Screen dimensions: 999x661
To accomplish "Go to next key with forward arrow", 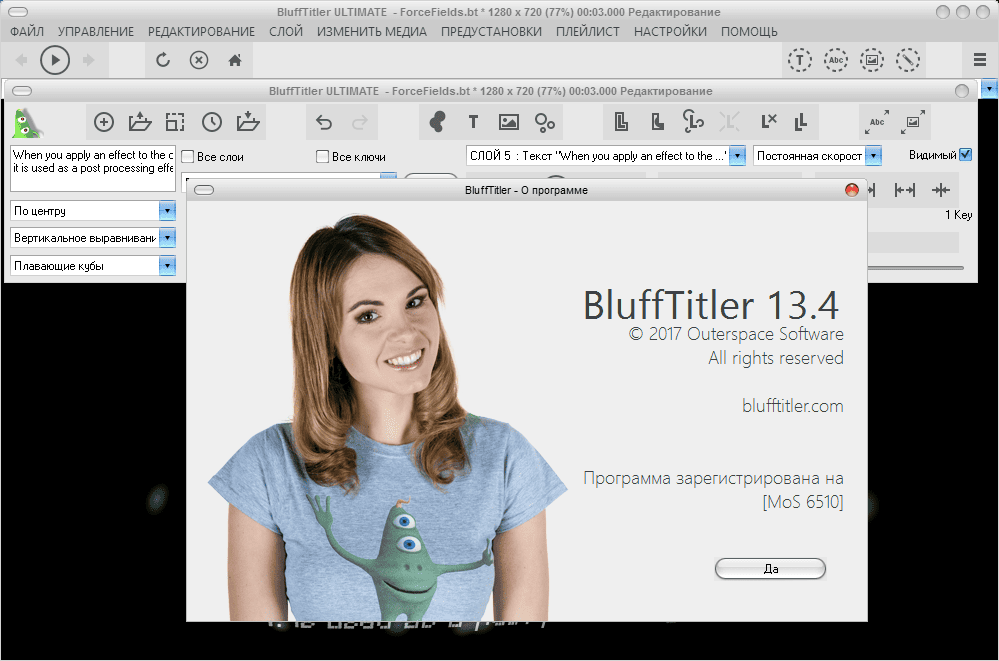I will click(x=89, y=60).
